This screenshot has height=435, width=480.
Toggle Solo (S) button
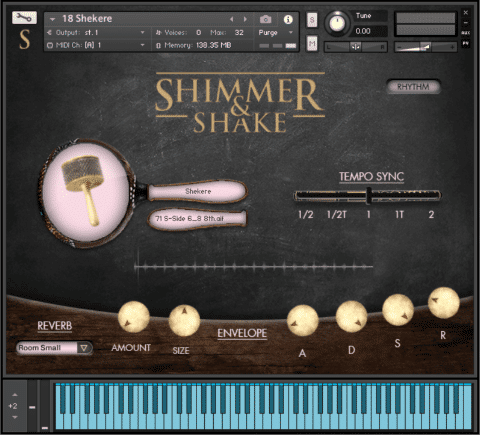pos(312,20)
